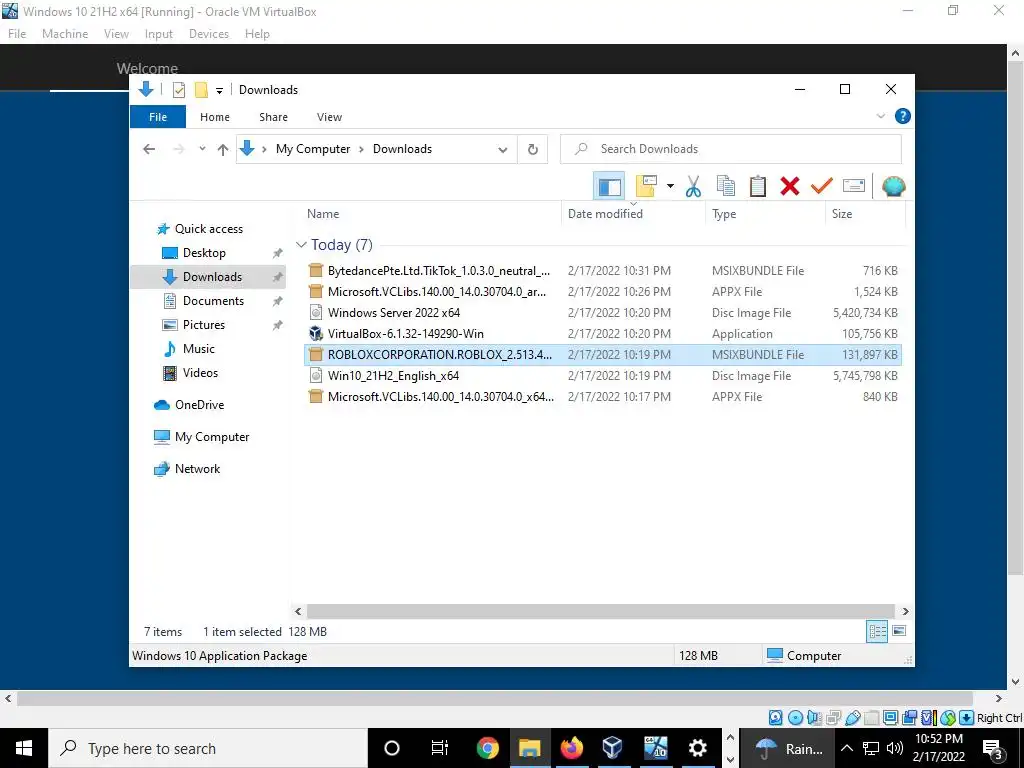Switch to Details view button

(x=877, y=631)
